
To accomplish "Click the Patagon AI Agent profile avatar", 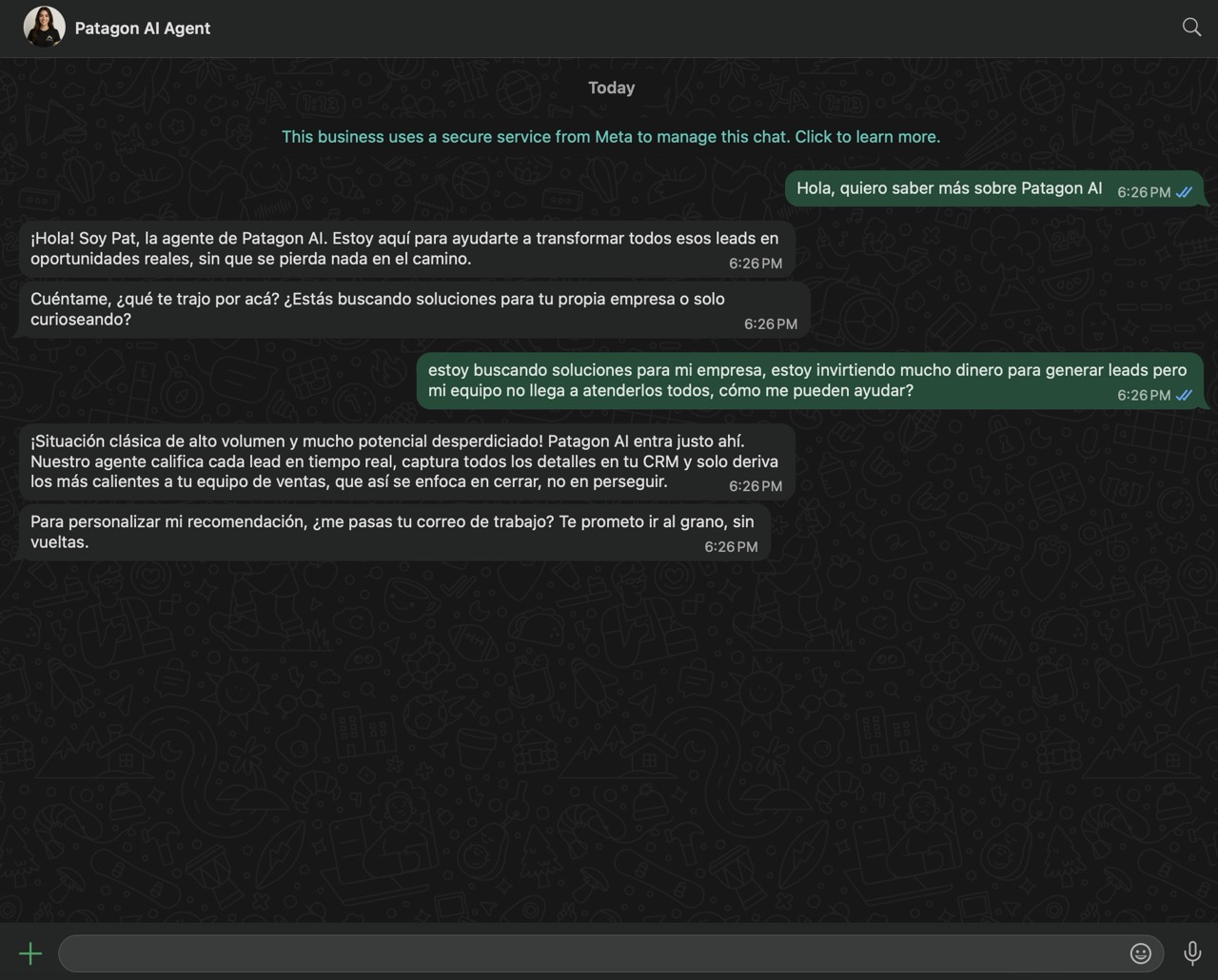I will [x=44, y=27].
